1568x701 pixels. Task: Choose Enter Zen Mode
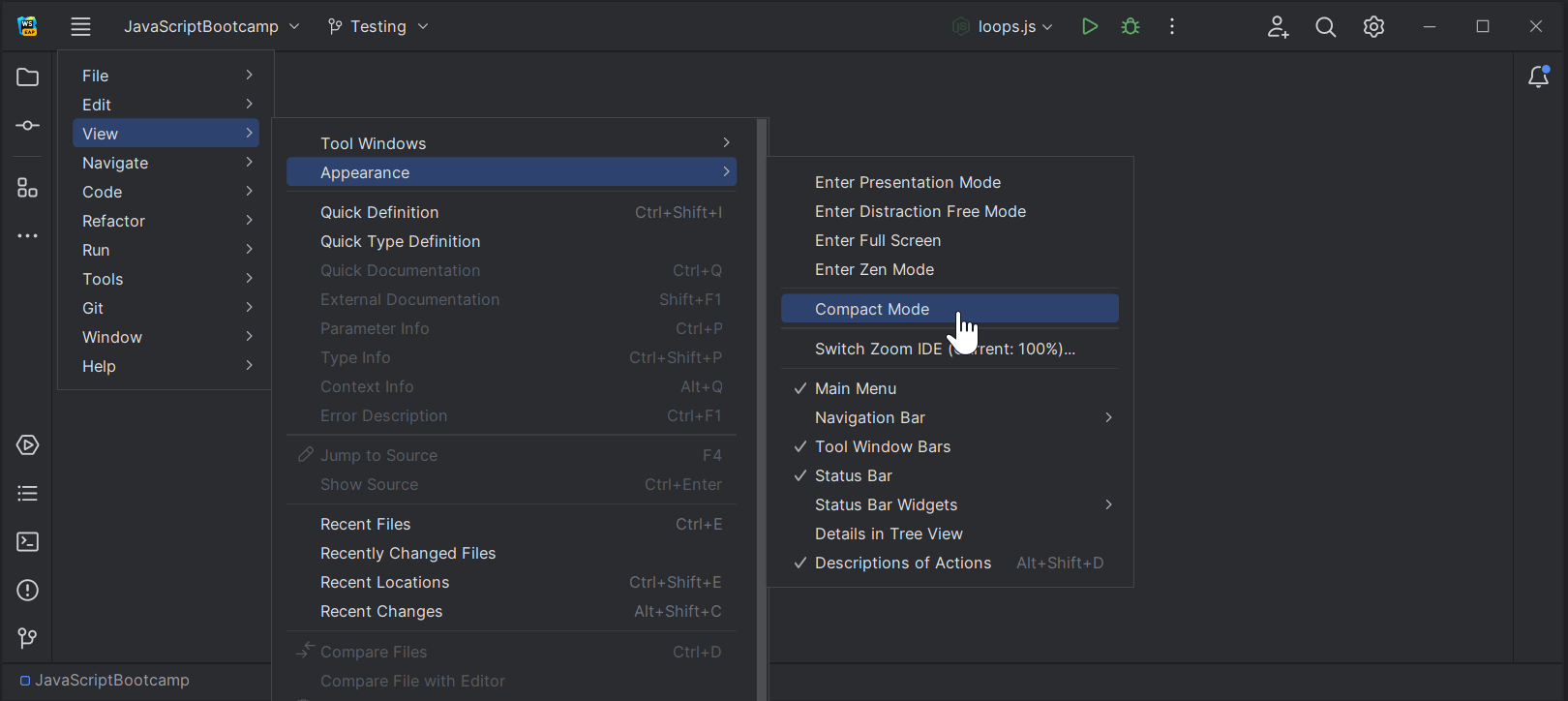click(x=874, y=269)
